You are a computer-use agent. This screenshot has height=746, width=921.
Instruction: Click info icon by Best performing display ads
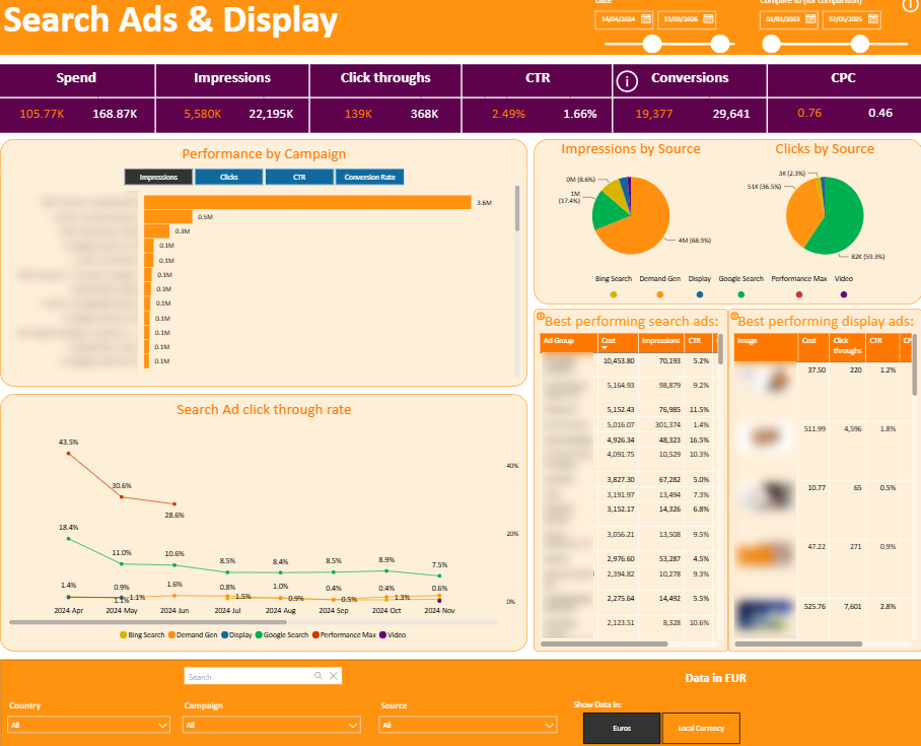(x=734, y=316)
